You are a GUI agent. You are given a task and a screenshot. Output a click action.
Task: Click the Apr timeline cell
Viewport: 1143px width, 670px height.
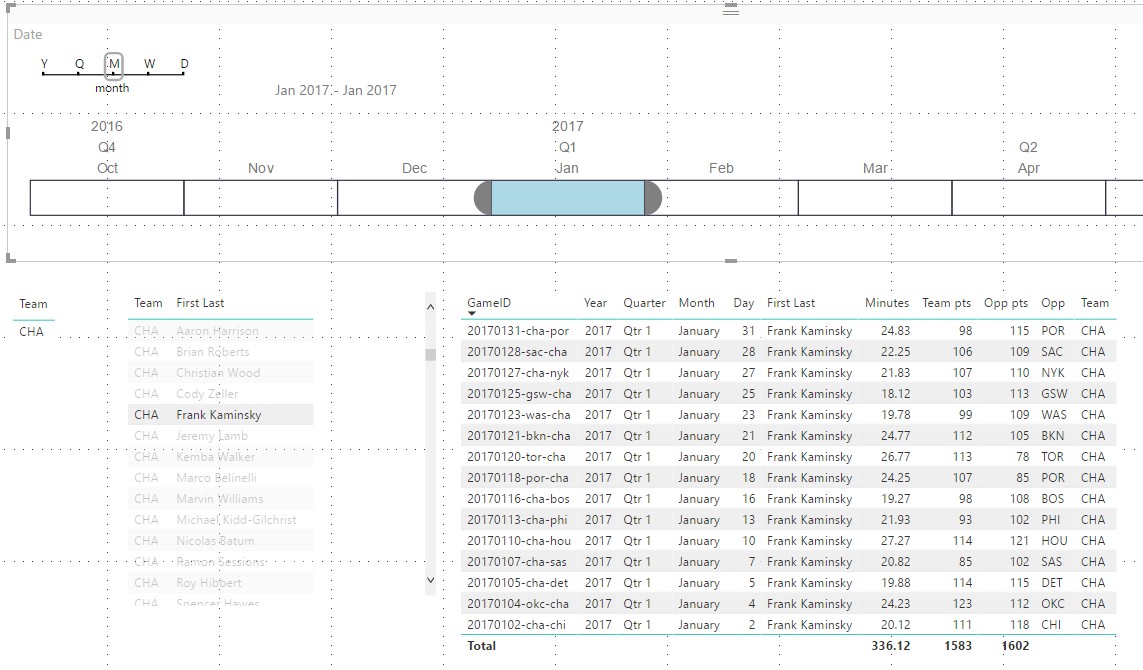point(1029,198)
